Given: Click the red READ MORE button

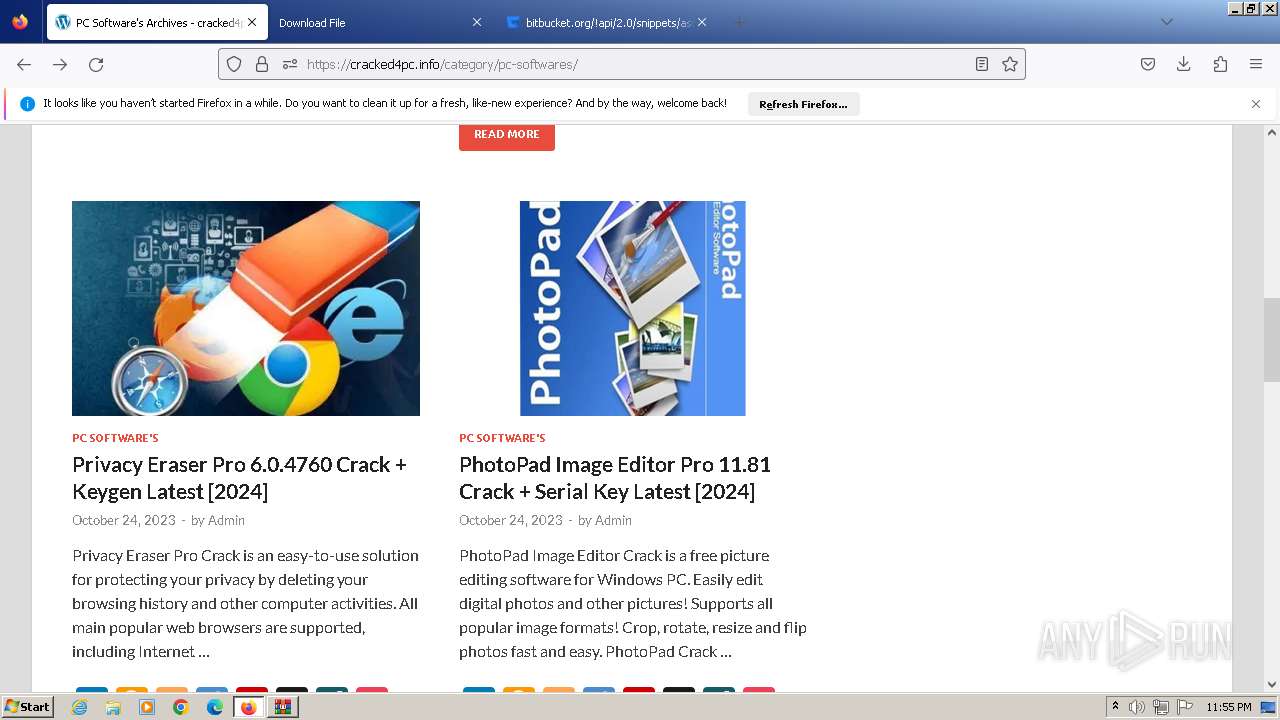Looking at the screenshot, I should (507, 134).
